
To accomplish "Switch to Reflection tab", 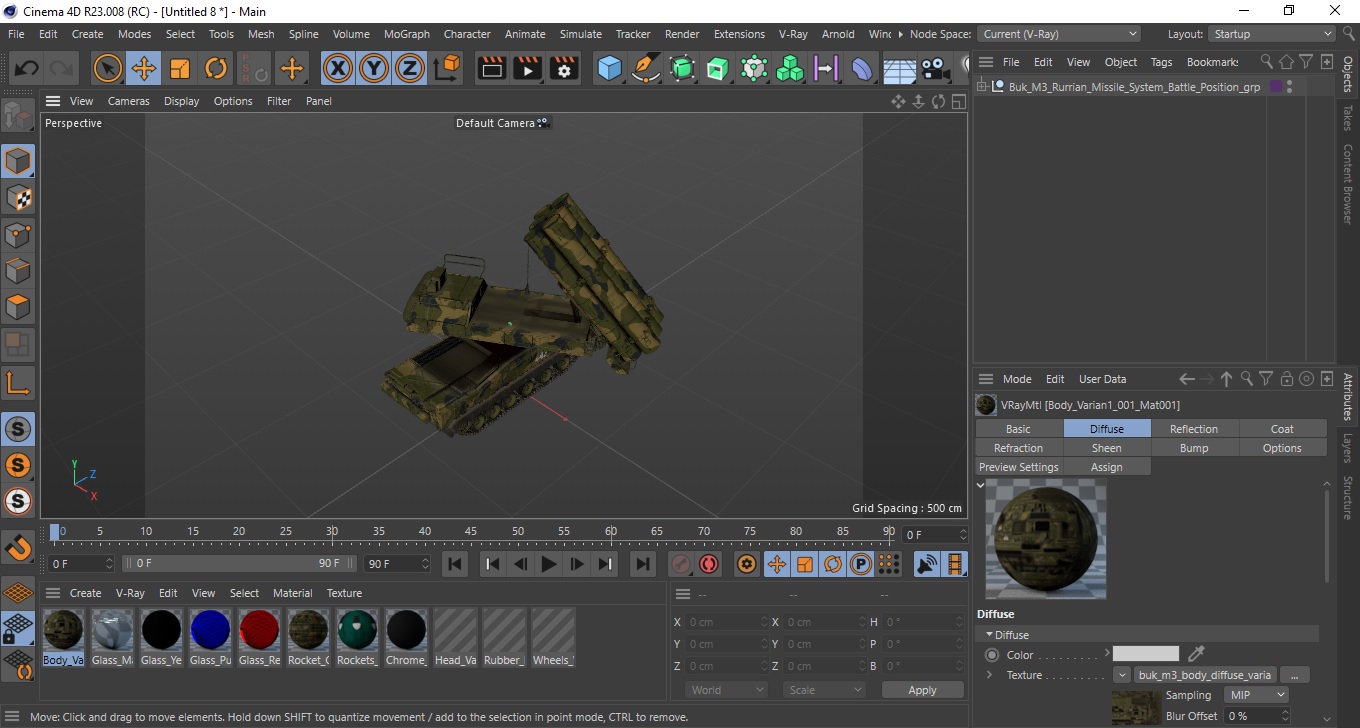I will click(1194, 429).
